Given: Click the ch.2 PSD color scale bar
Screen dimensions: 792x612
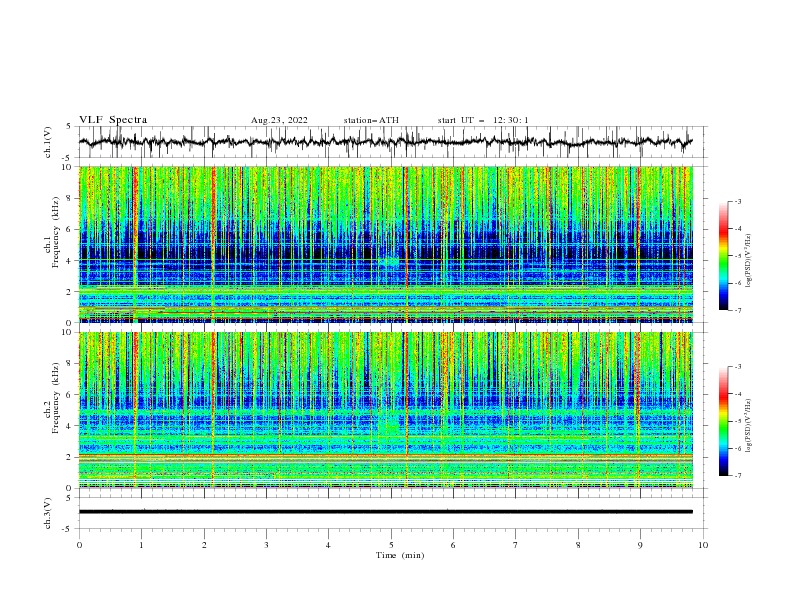Looking at the screenshot, I should (x=724, y=421).
